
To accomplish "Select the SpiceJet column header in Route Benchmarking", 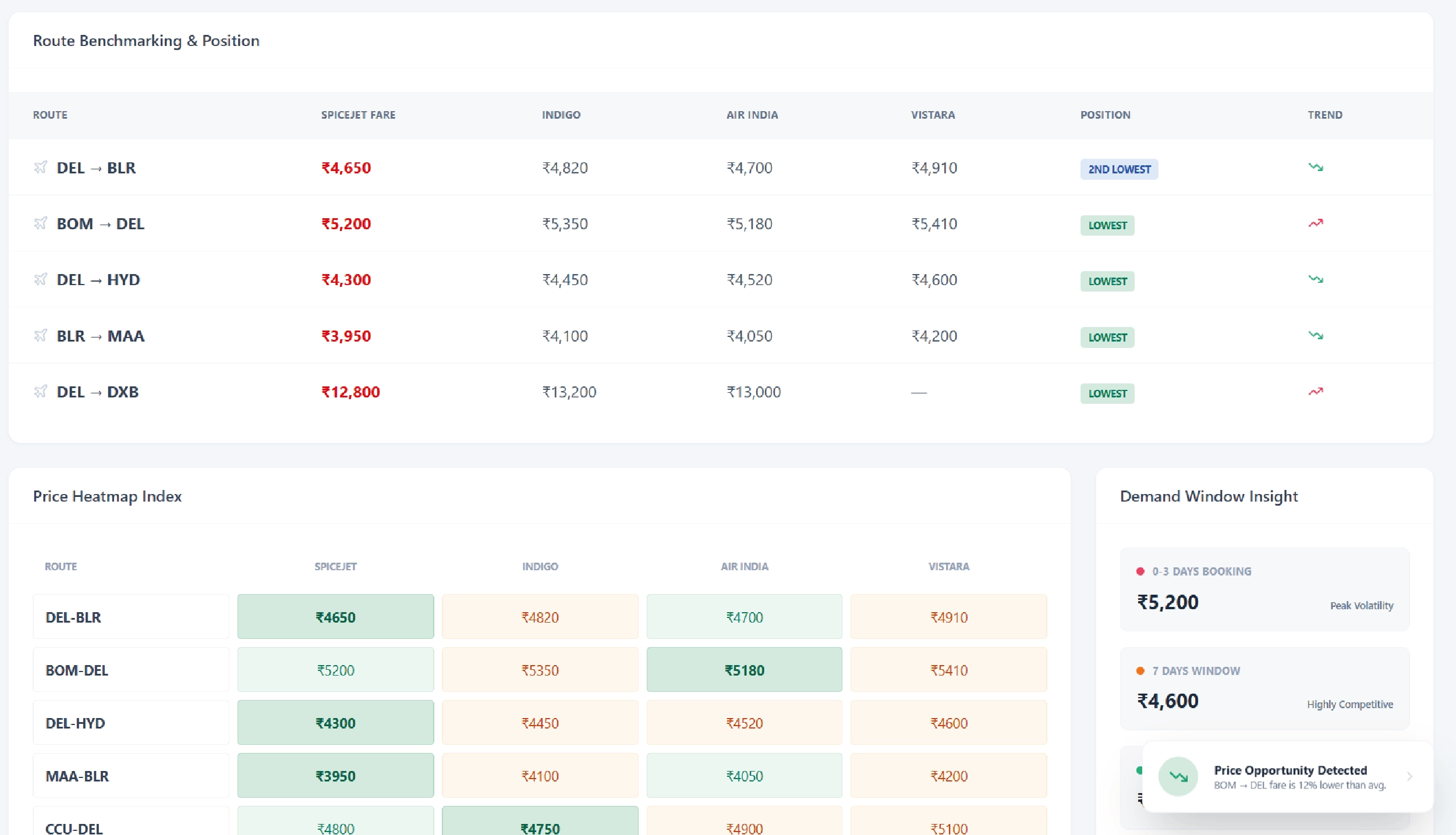I will [359, 115].
